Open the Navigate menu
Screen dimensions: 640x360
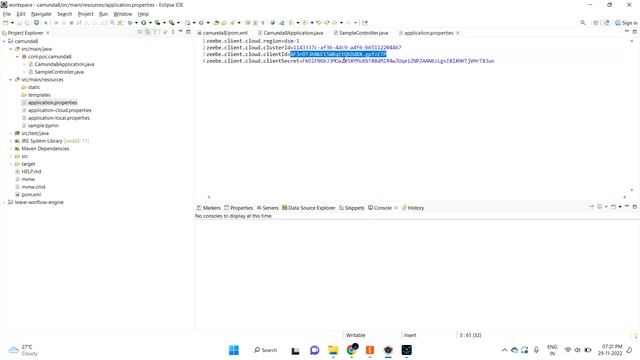click(41, 14)
